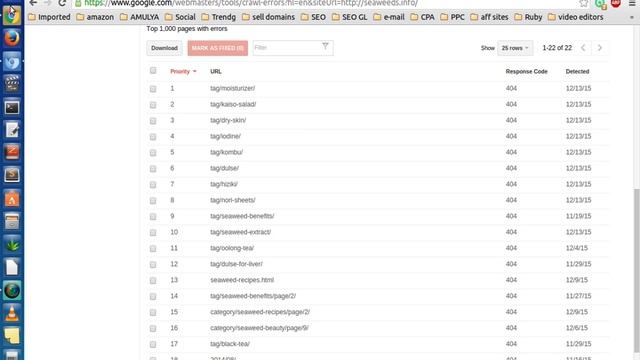
Task: Open the tag/hiziki/ URL link
Action: coord(224,184)
